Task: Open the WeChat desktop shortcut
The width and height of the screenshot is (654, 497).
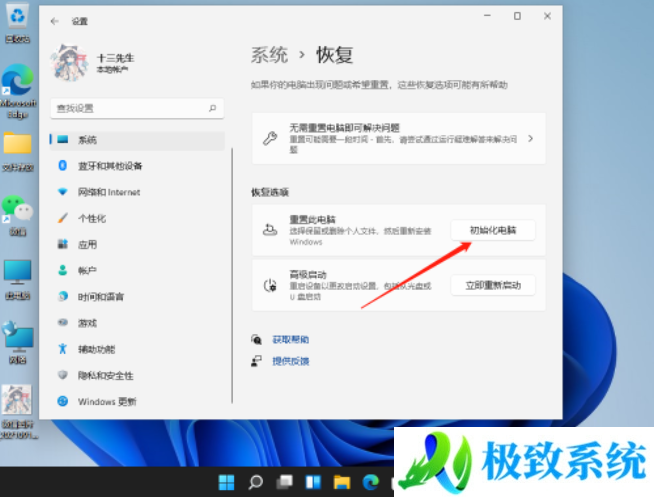Action: [18, 215]
